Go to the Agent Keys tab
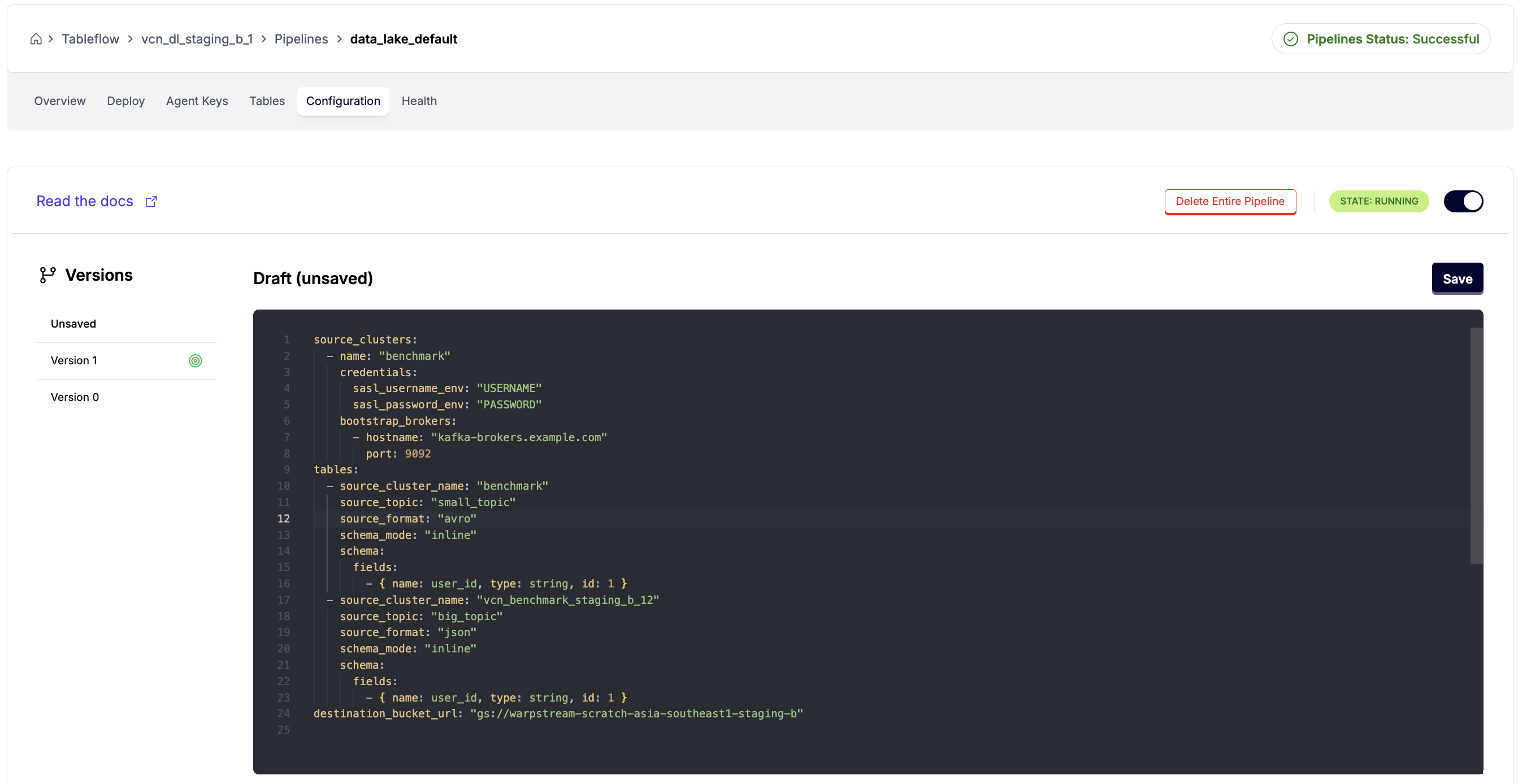The width and height of the screenshot is (1518, 784). point(197,101)
